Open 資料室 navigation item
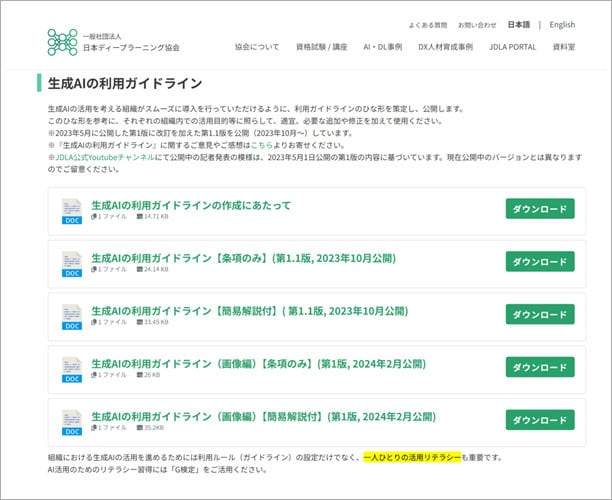This screenshot has width=612, height=500. click(564, 47)
